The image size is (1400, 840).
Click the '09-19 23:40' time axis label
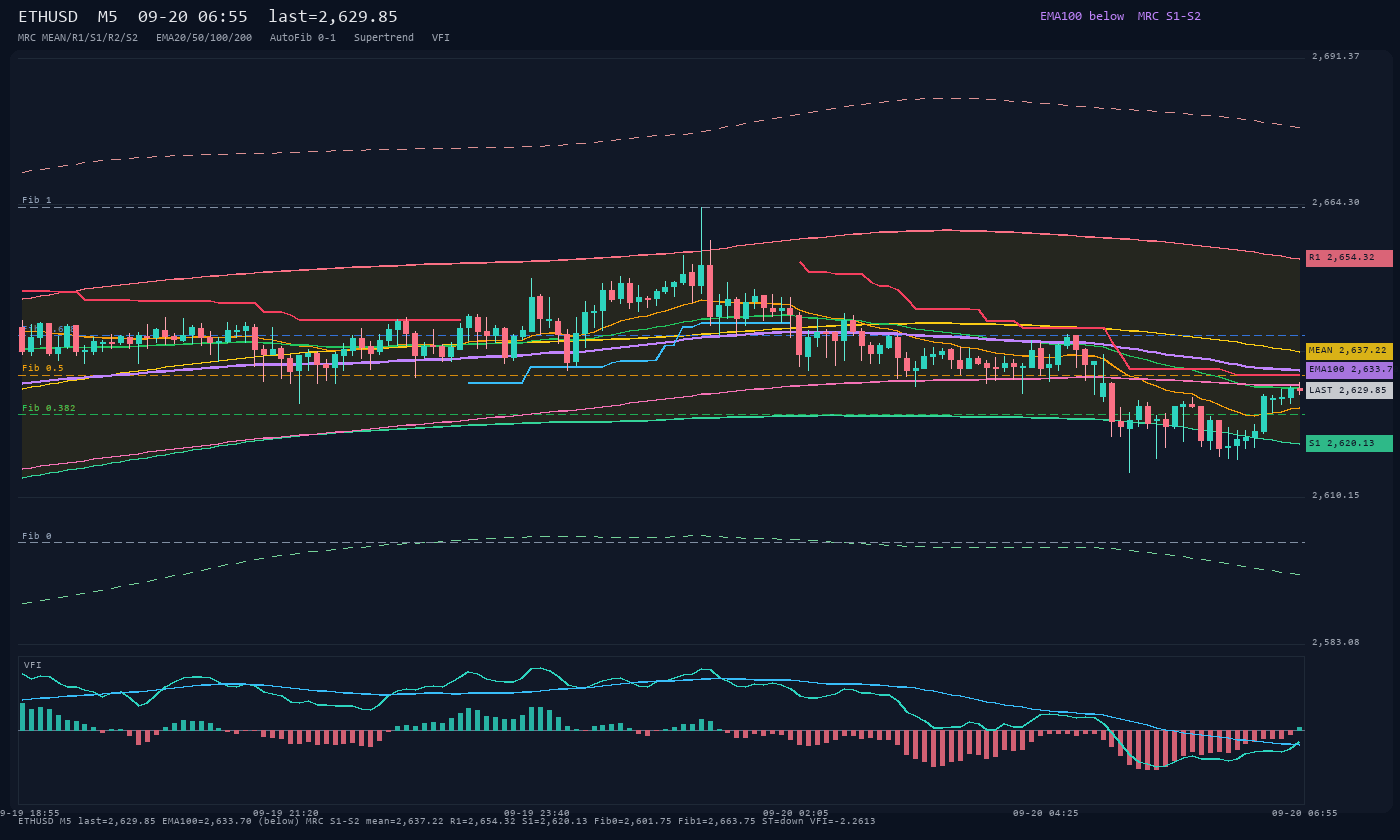tap(537, 813)
